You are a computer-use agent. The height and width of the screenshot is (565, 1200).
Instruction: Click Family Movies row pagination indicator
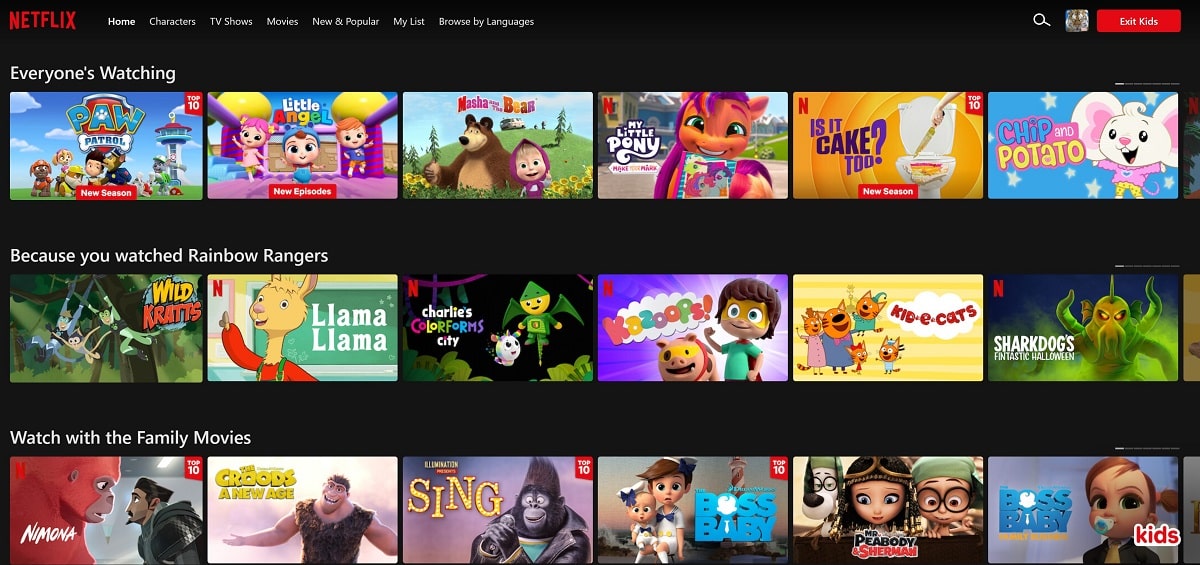pos(1147,447)
